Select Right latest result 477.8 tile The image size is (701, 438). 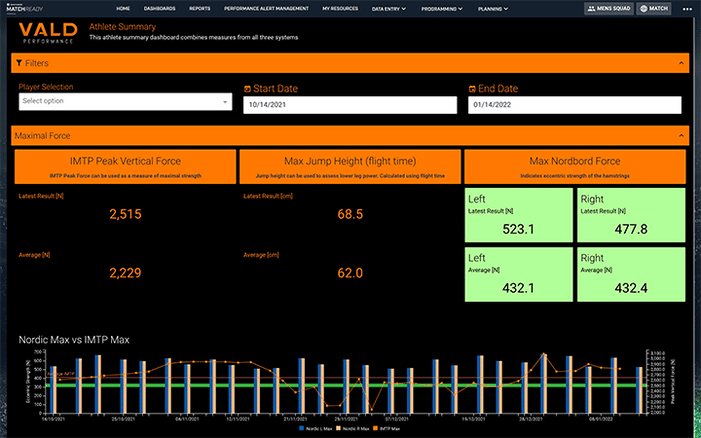(631, 215)
